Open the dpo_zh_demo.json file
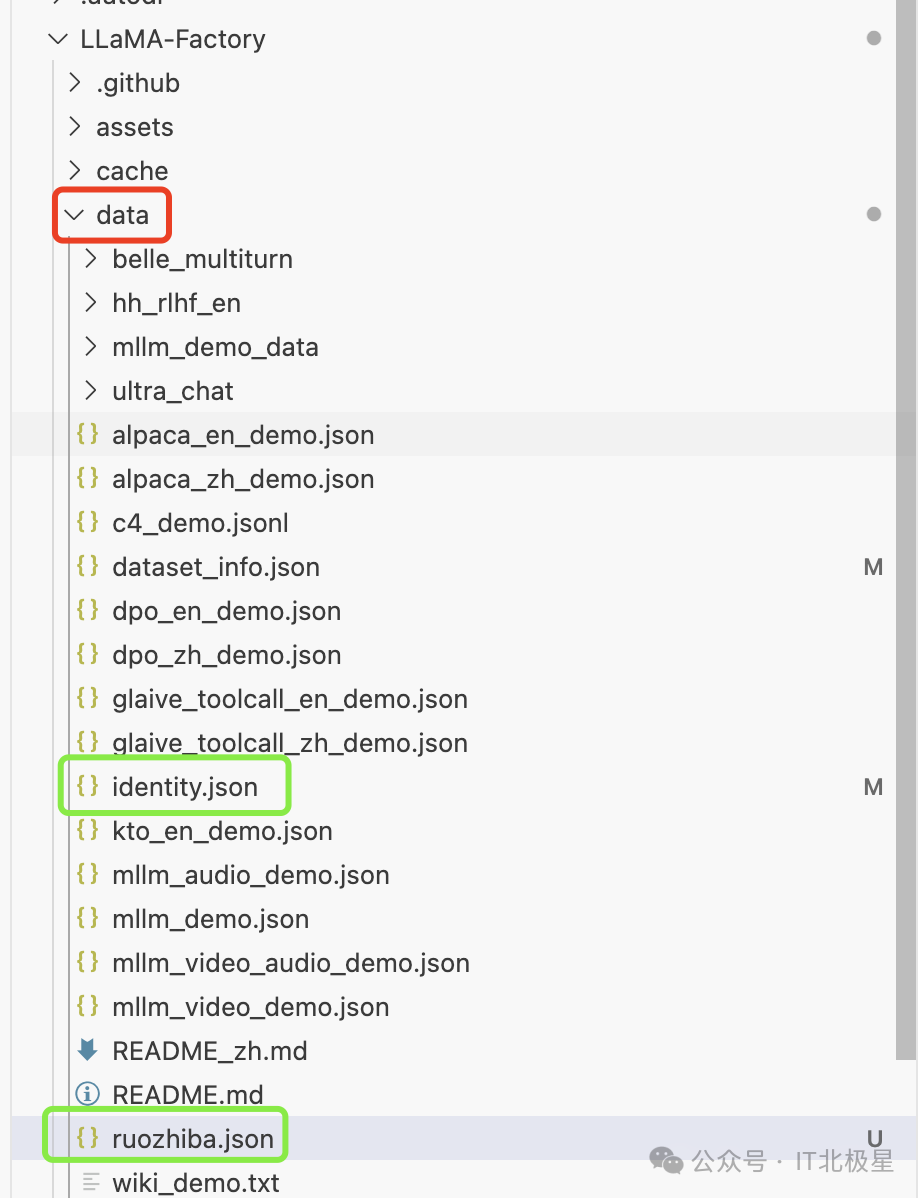This screenshot has width=924, height=1198. click(226, 656)
